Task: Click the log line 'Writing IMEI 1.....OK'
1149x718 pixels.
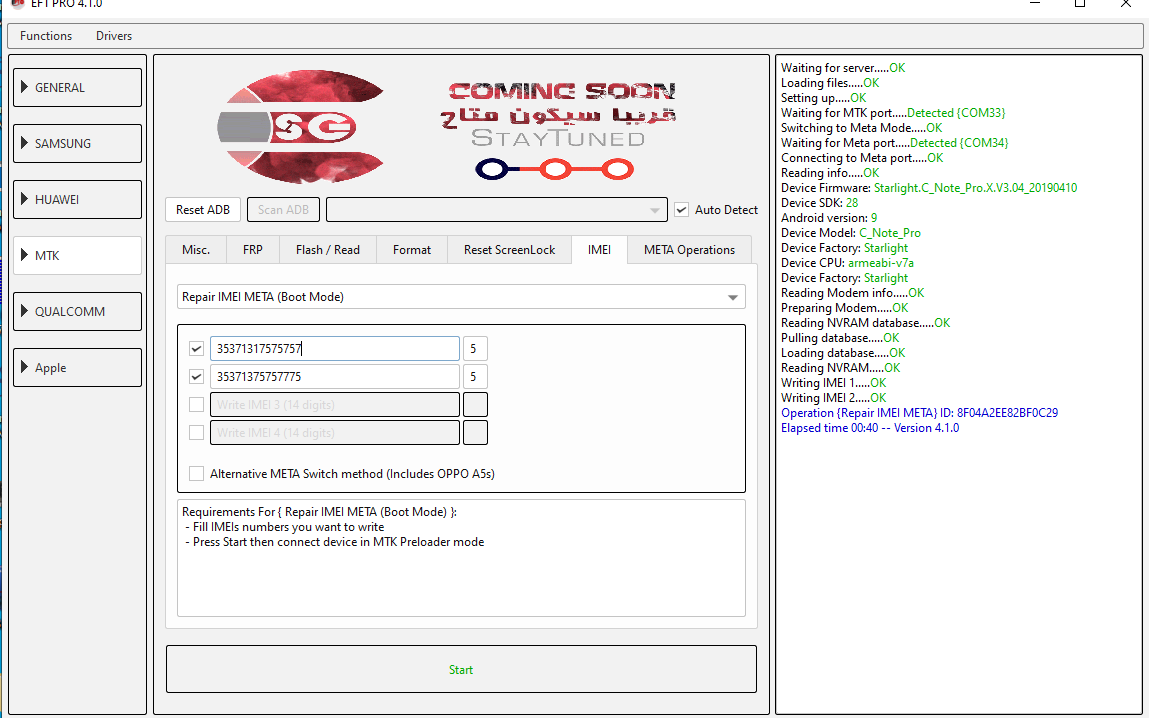Action: coord(833,382)
